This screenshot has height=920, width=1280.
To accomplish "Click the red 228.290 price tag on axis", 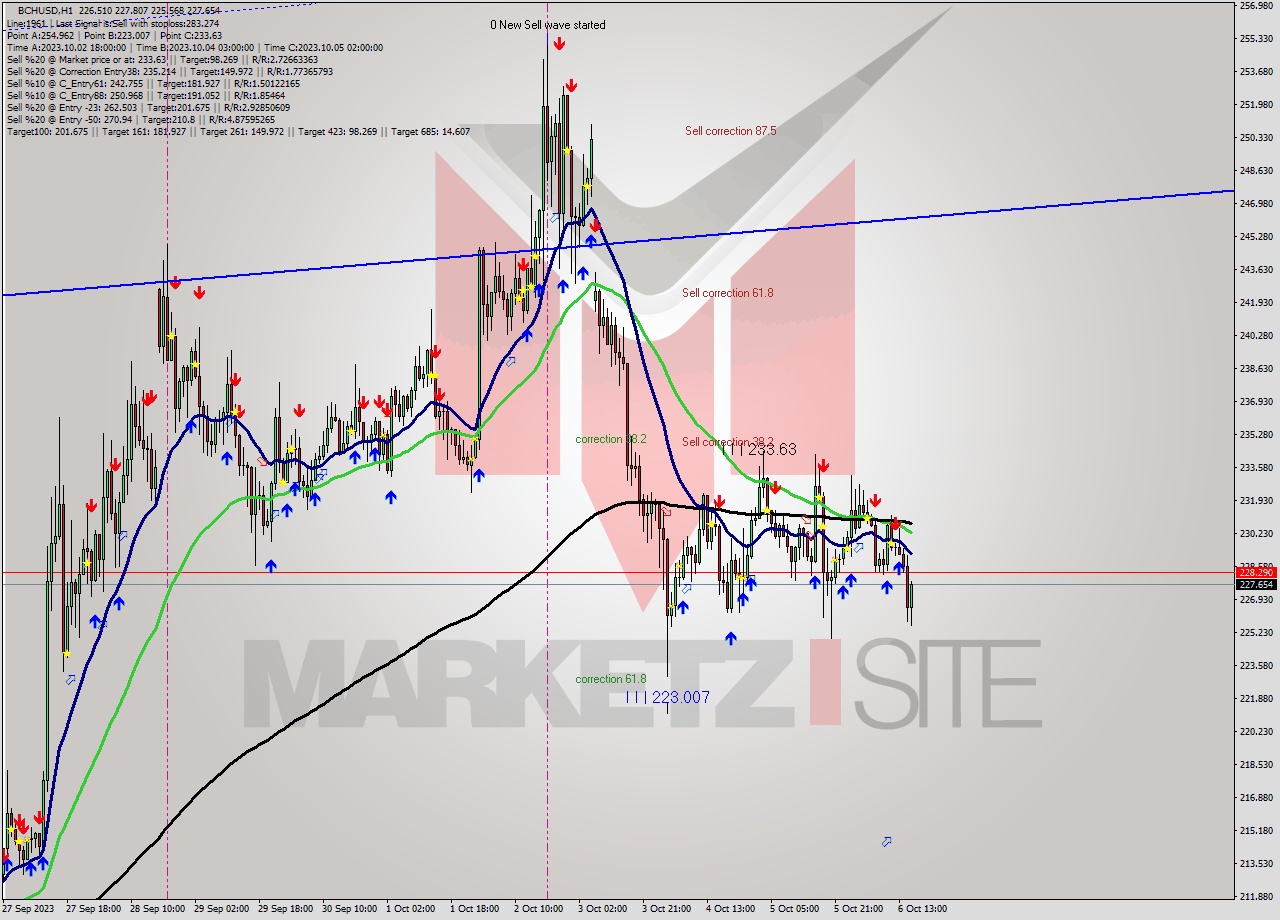I will click(1256, 572).
